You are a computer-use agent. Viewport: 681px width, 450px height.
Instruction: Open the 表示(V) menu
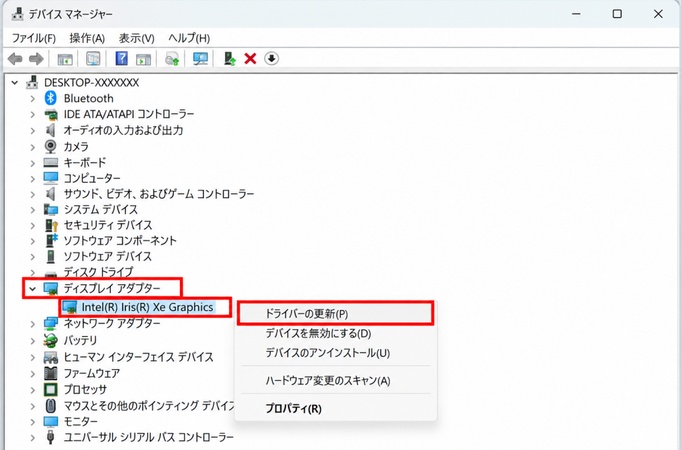pos(136,38)
